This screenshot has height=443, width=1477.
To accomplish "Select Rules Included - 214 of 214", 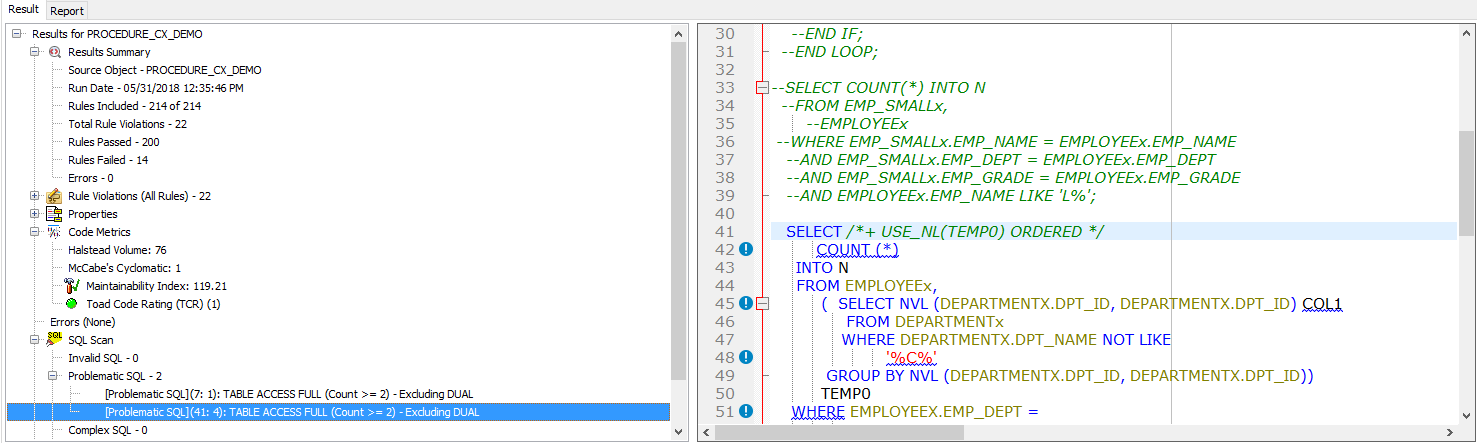I will (x=135, y=106).
